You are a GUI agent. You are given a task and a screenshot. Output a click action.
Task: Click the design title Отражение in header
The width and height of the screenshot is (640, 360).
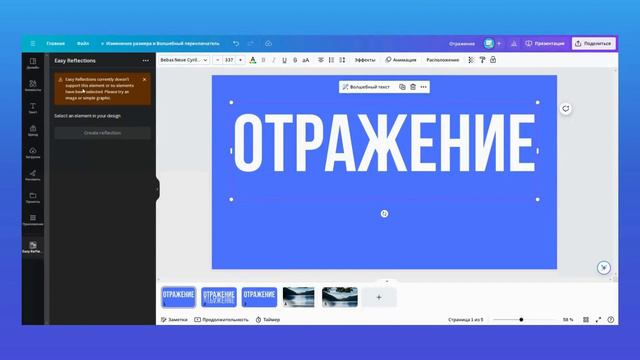click(x=462, y=44)
